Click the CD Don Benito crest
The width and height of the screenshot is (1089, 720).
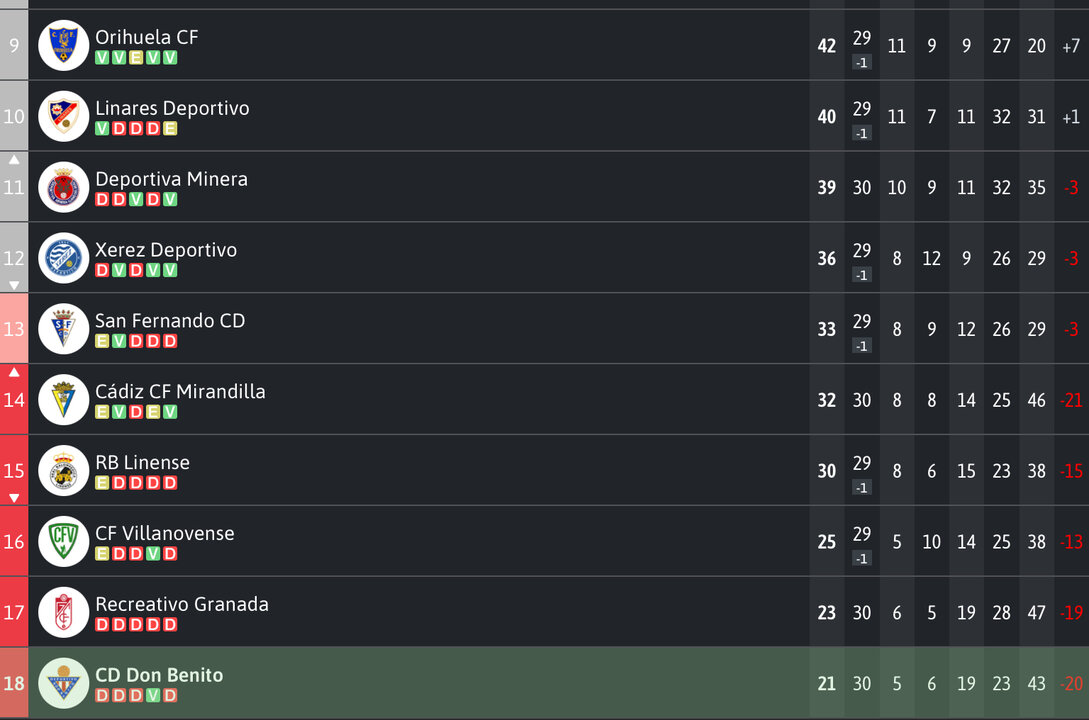pyautogui.click(x=63, y=683)
